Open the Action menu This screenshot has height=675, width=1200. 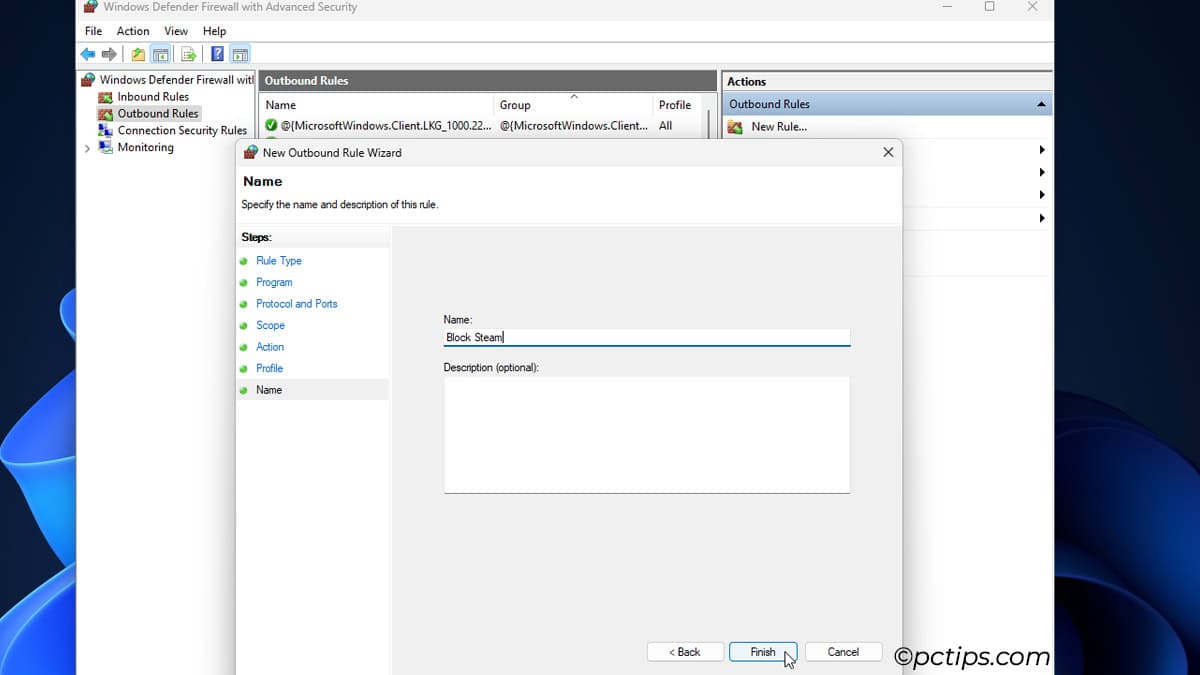click(x=133, y=31)
